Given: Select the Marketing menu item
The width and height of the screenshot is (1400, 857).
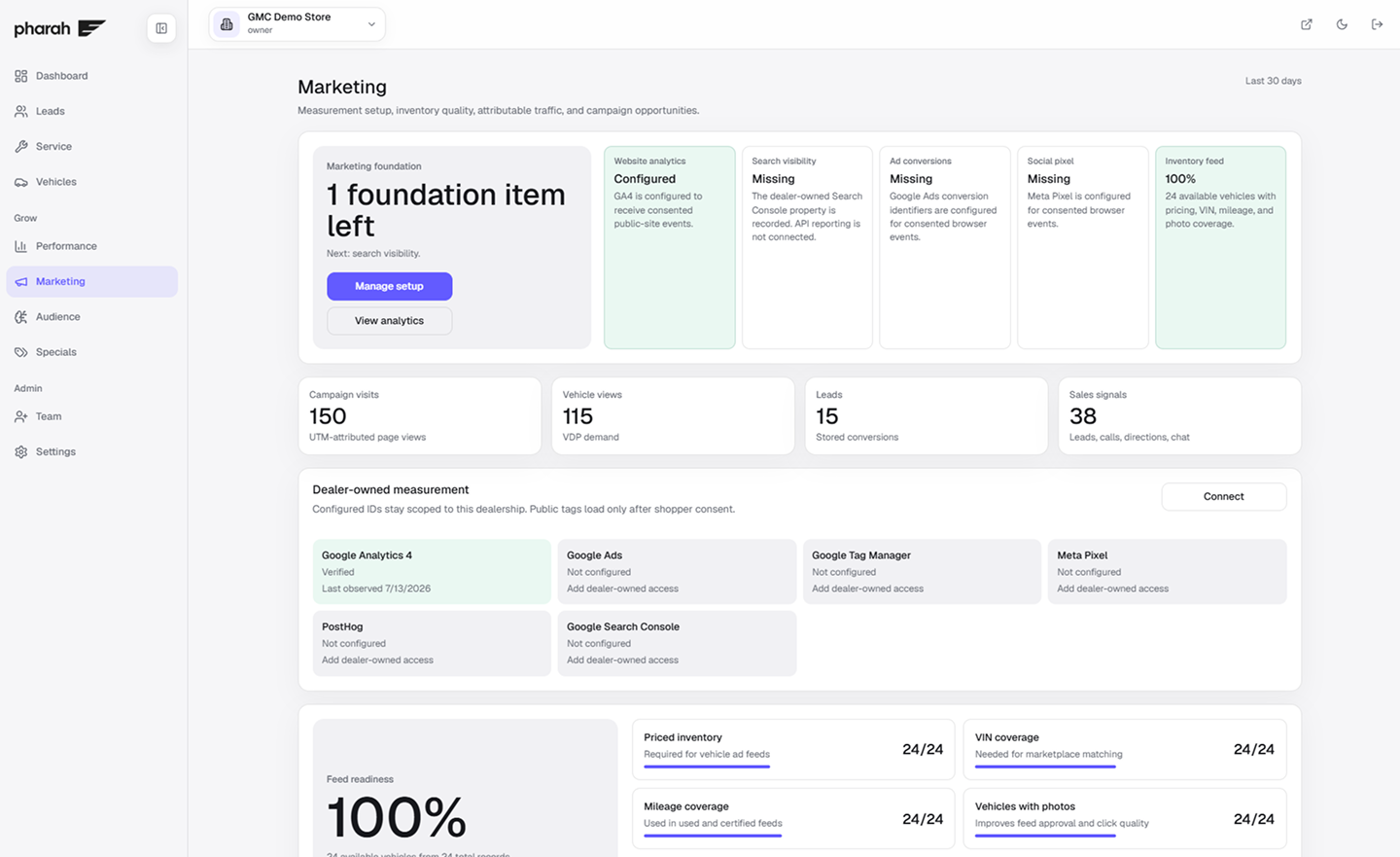Looking at the screenshot, I should (91, 282).
